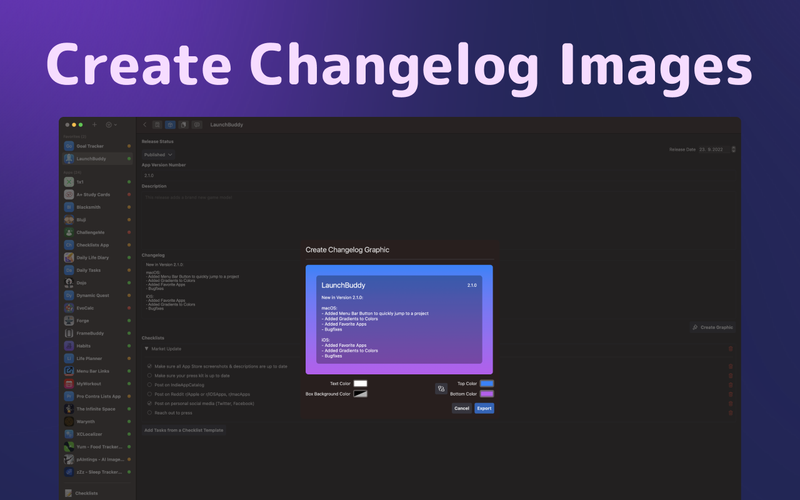Open the Habits app icon
Image resolution: width=800 pixels, height=500 pixels.
click(69, 345)
